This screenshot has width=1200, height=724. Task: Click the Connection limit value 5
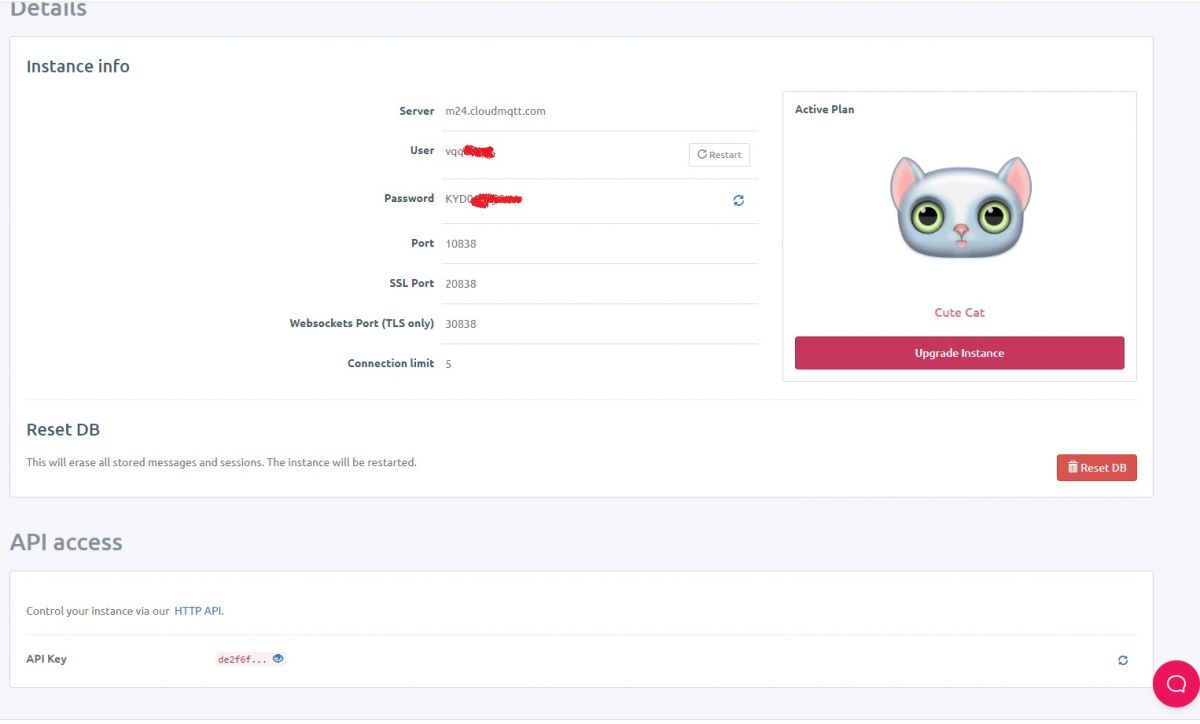click(x=448, y=364)
